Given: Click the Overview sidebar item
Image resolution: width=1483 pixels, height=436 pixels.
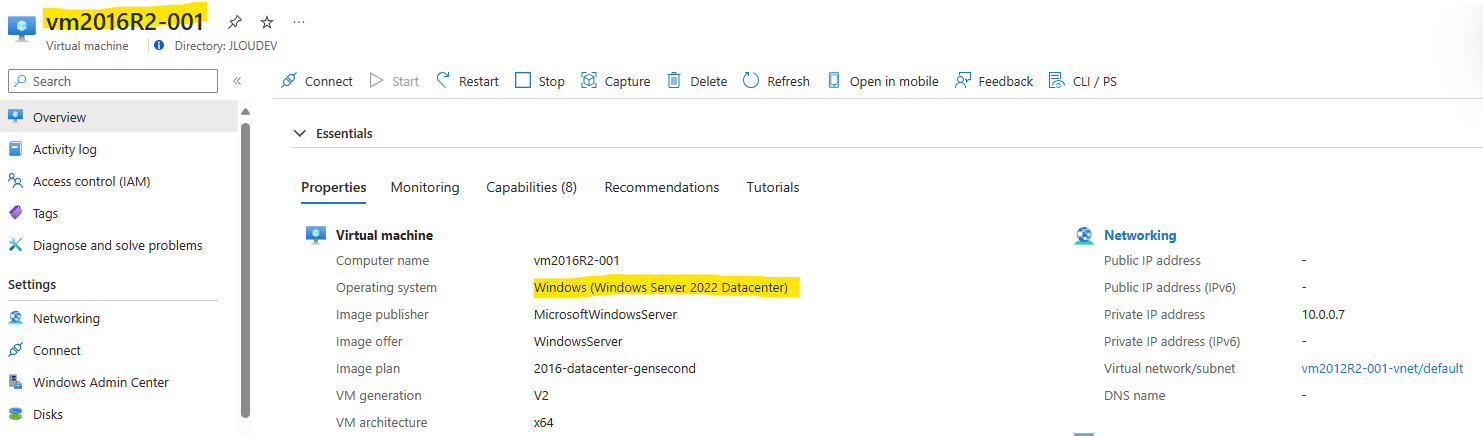Looking at the screenshot, I should [119, 117].
